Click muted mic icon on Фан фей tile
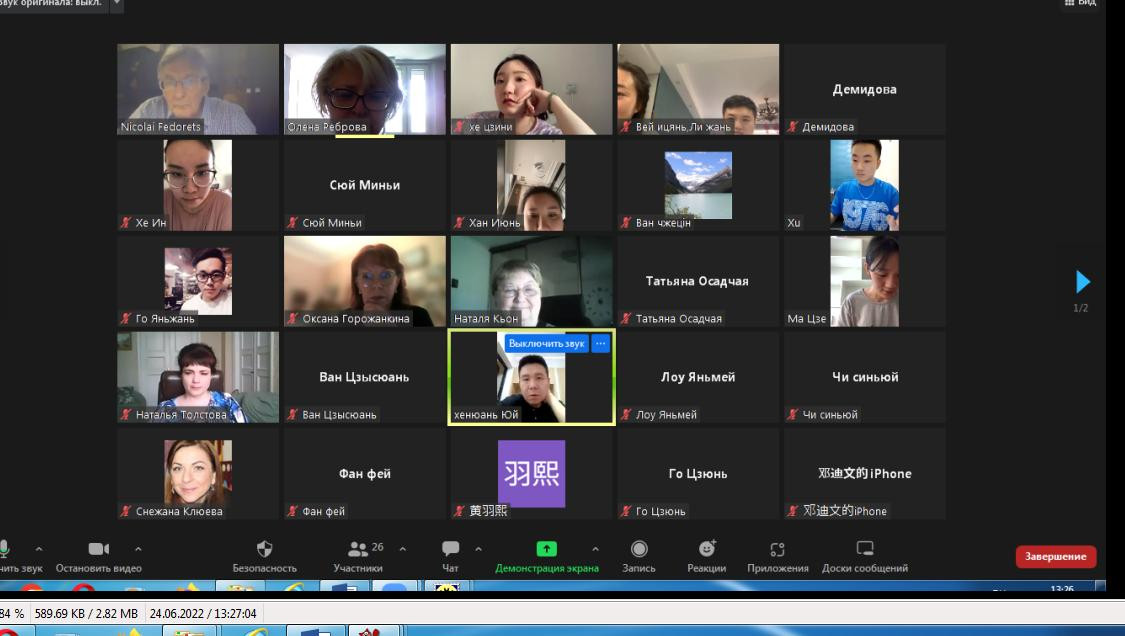The width and height of the screenshot is (1125, 636). (293, 512)
